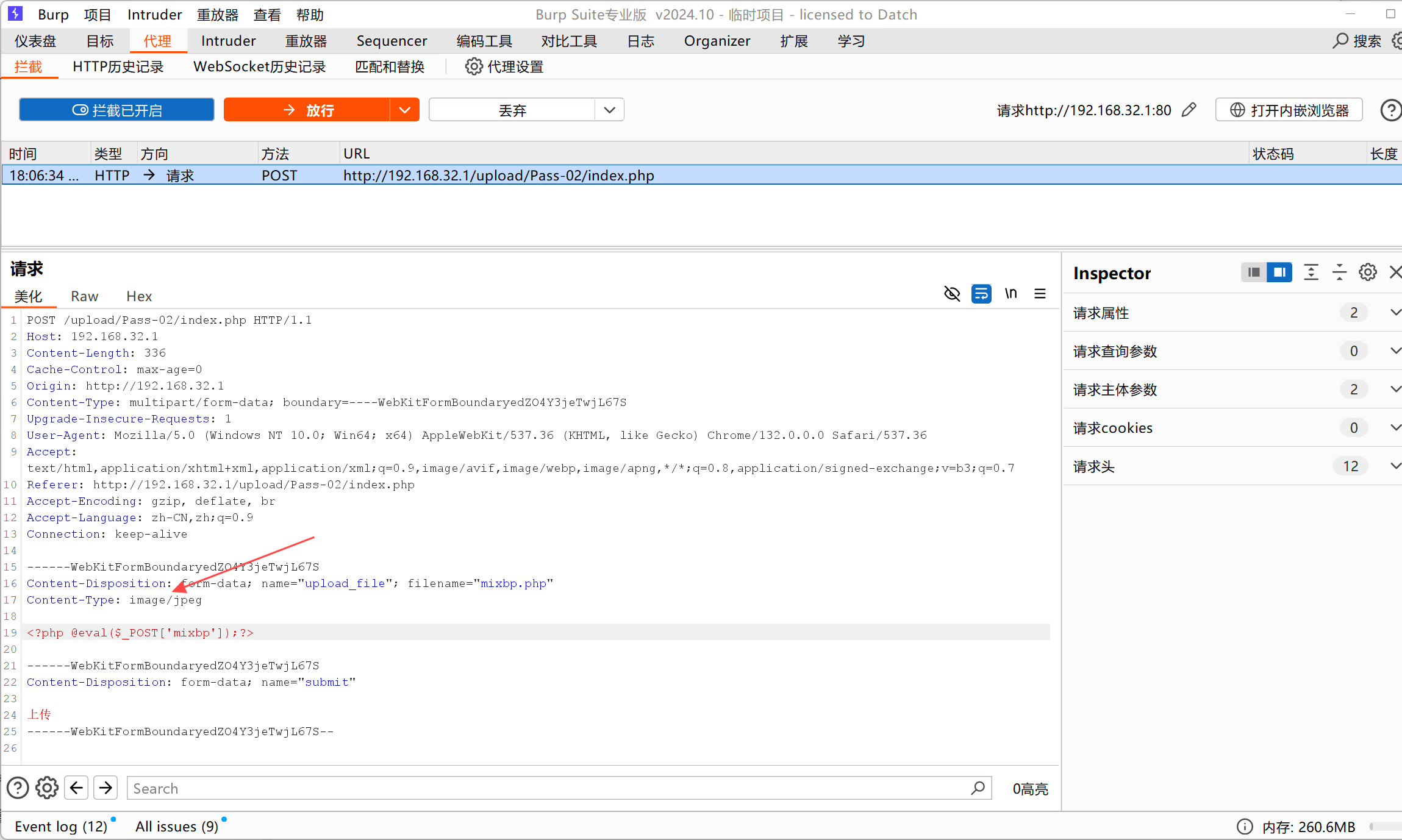The width and height of the screenshot is (1402, 840).
Task: Expand the 请求头 section in Inspector
Action: pyautogui.click(x=1395, y=466)
